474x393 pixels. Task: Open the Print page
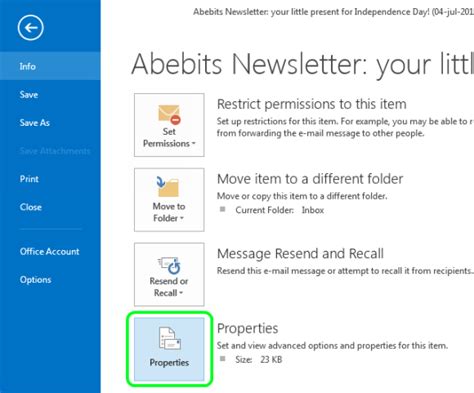coord(29,179)
